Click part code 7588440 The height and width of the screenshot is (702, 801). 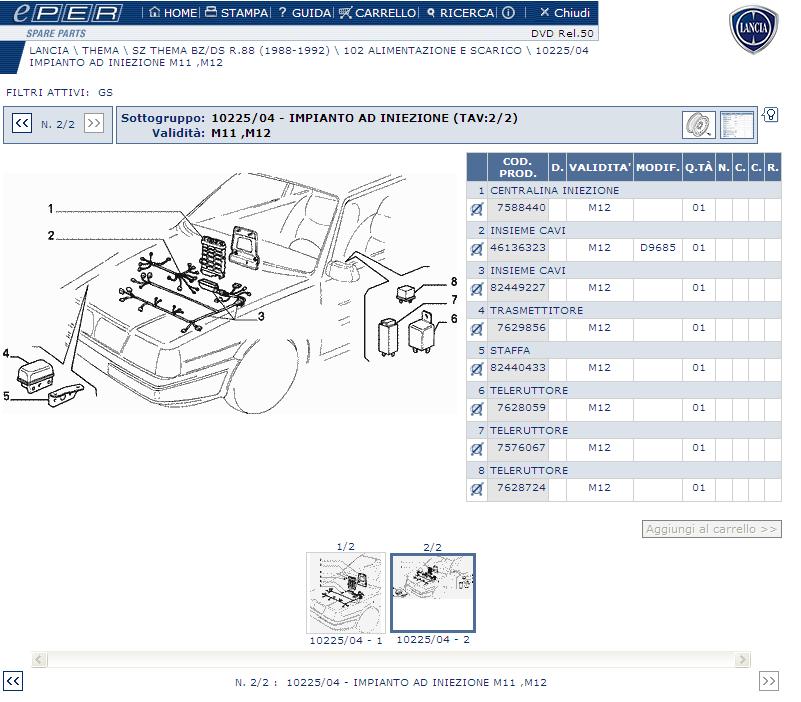521,207
